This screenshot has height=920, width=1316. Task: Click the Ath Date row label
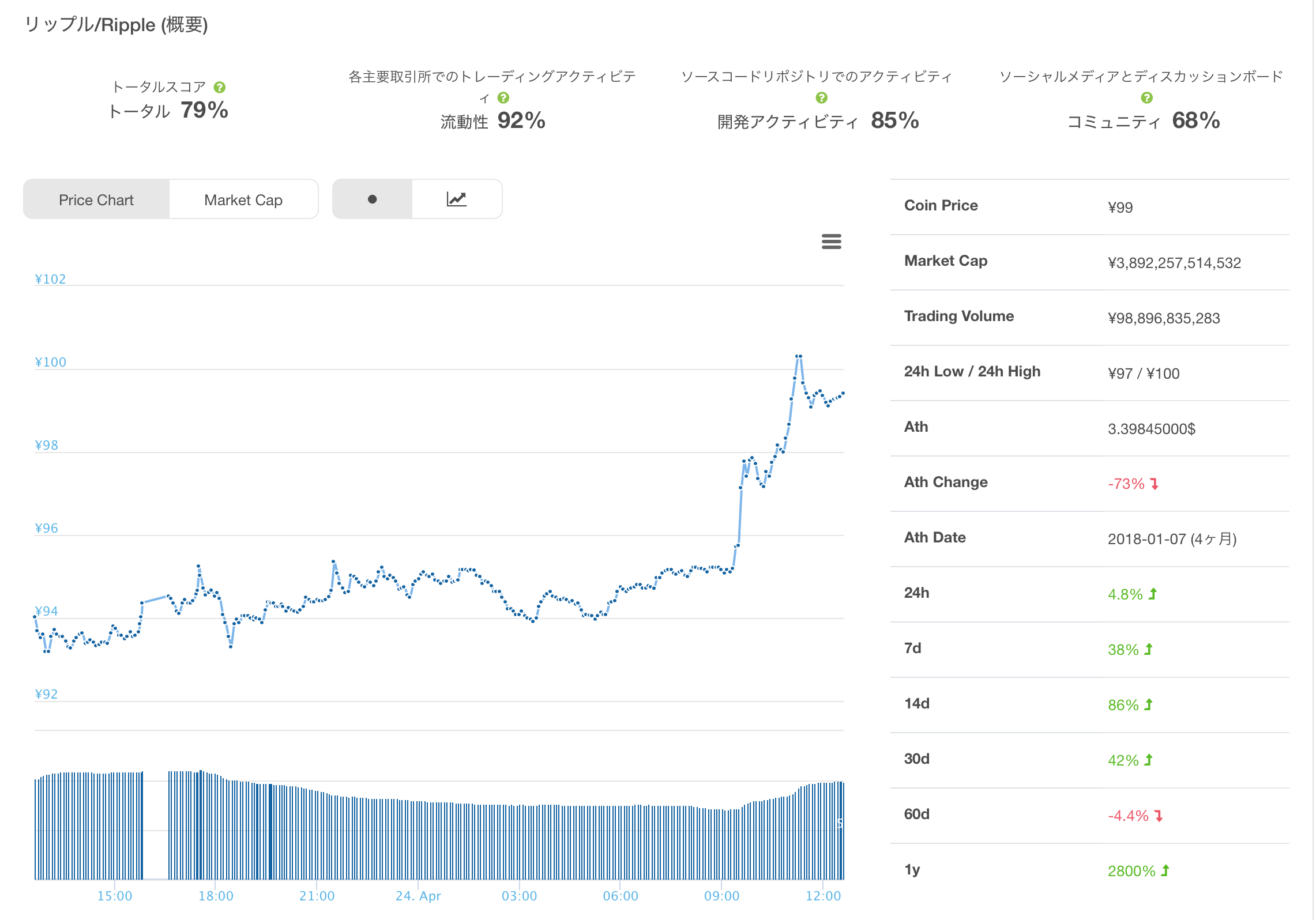coord(935,537)
